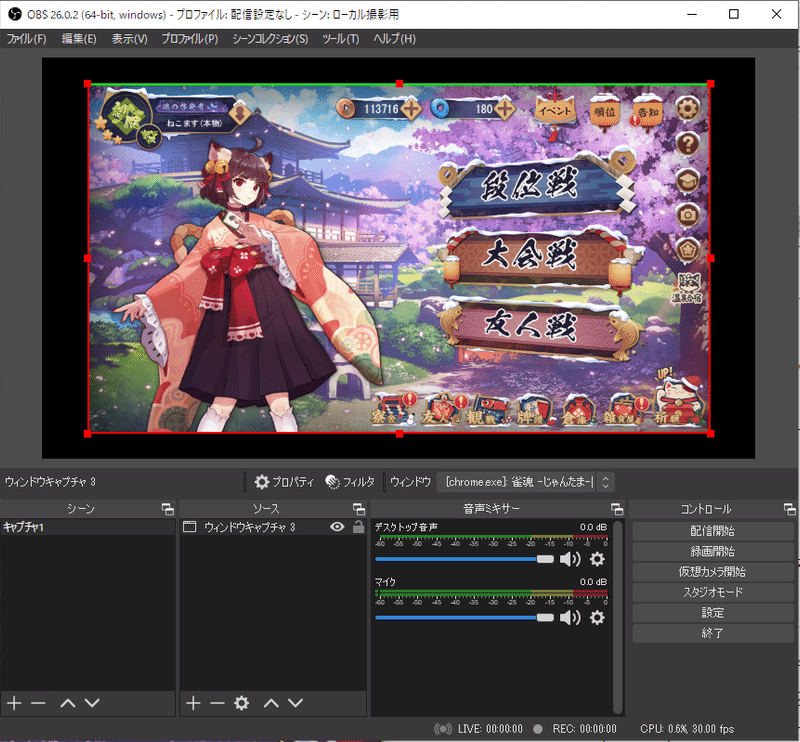
Task: Click the 順位 tag in game preview
Action: coord(605,111)
